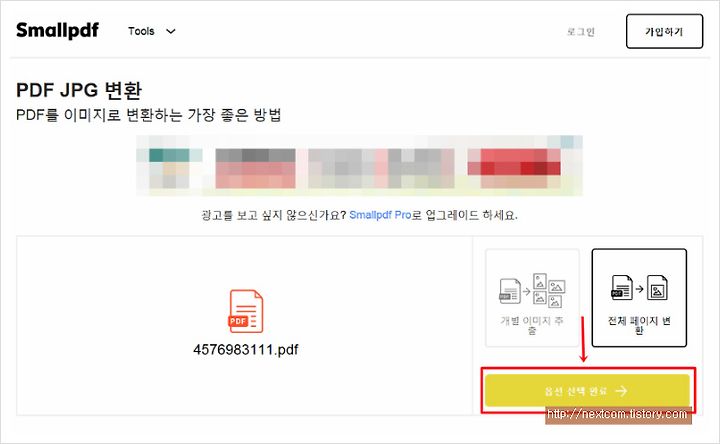The image size is (720, 444).
Task: Click the nextcom.tistory.com watermark URL
Action: (x=618, y=414)
